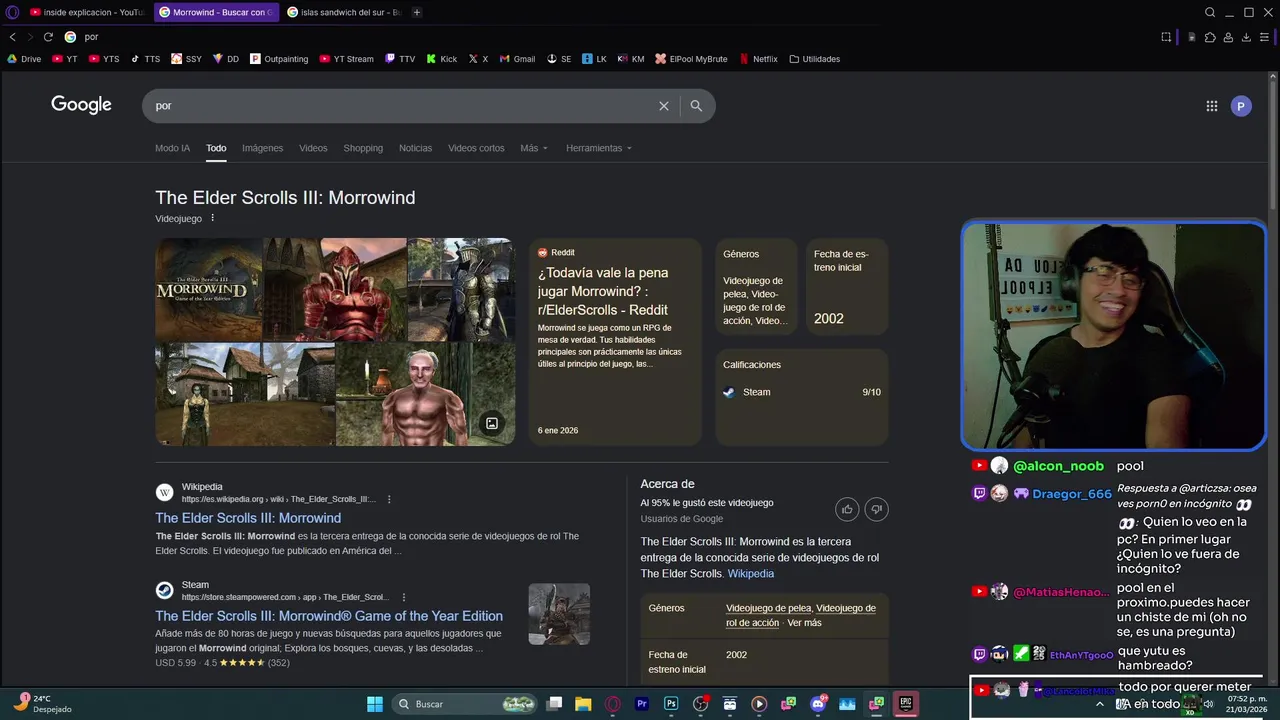Reload the page with the refresh icon

pyautogui.click(x=47, y=37)
